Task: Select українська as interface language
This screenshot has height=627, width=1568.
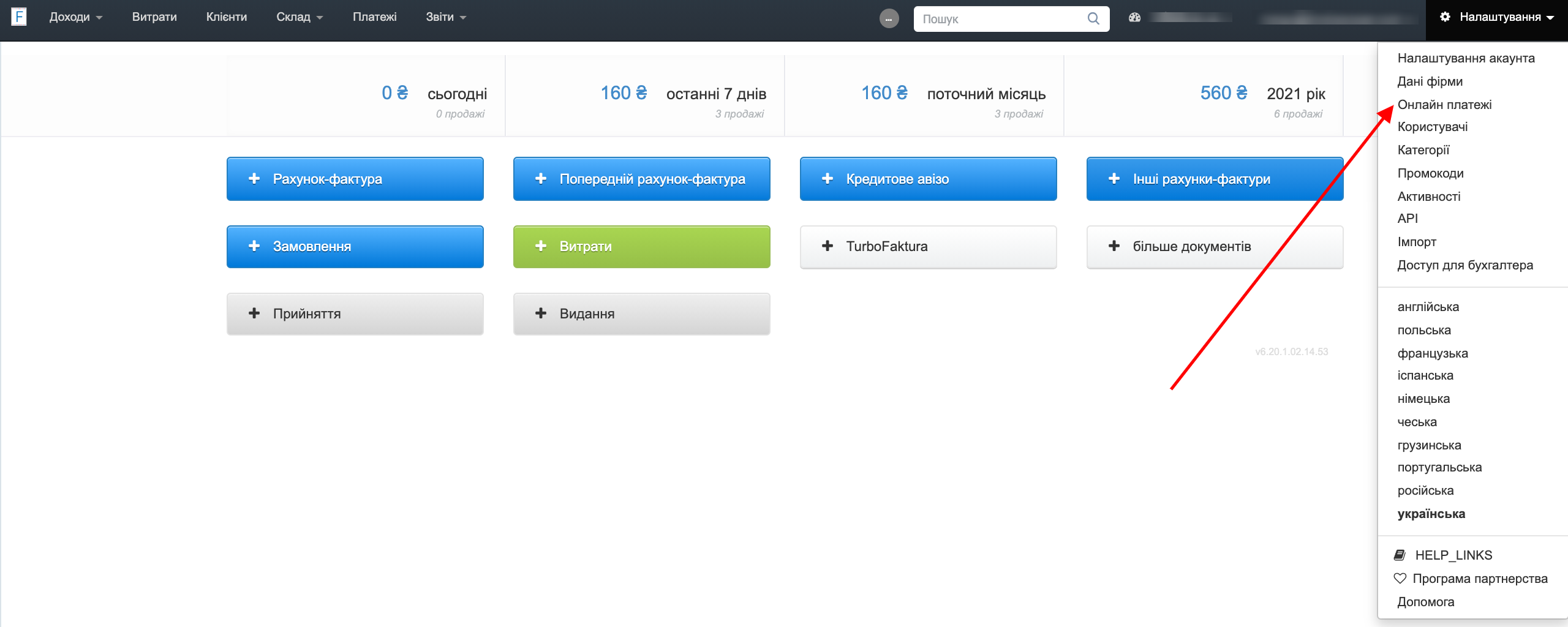Action: (x=1432, y=514)
